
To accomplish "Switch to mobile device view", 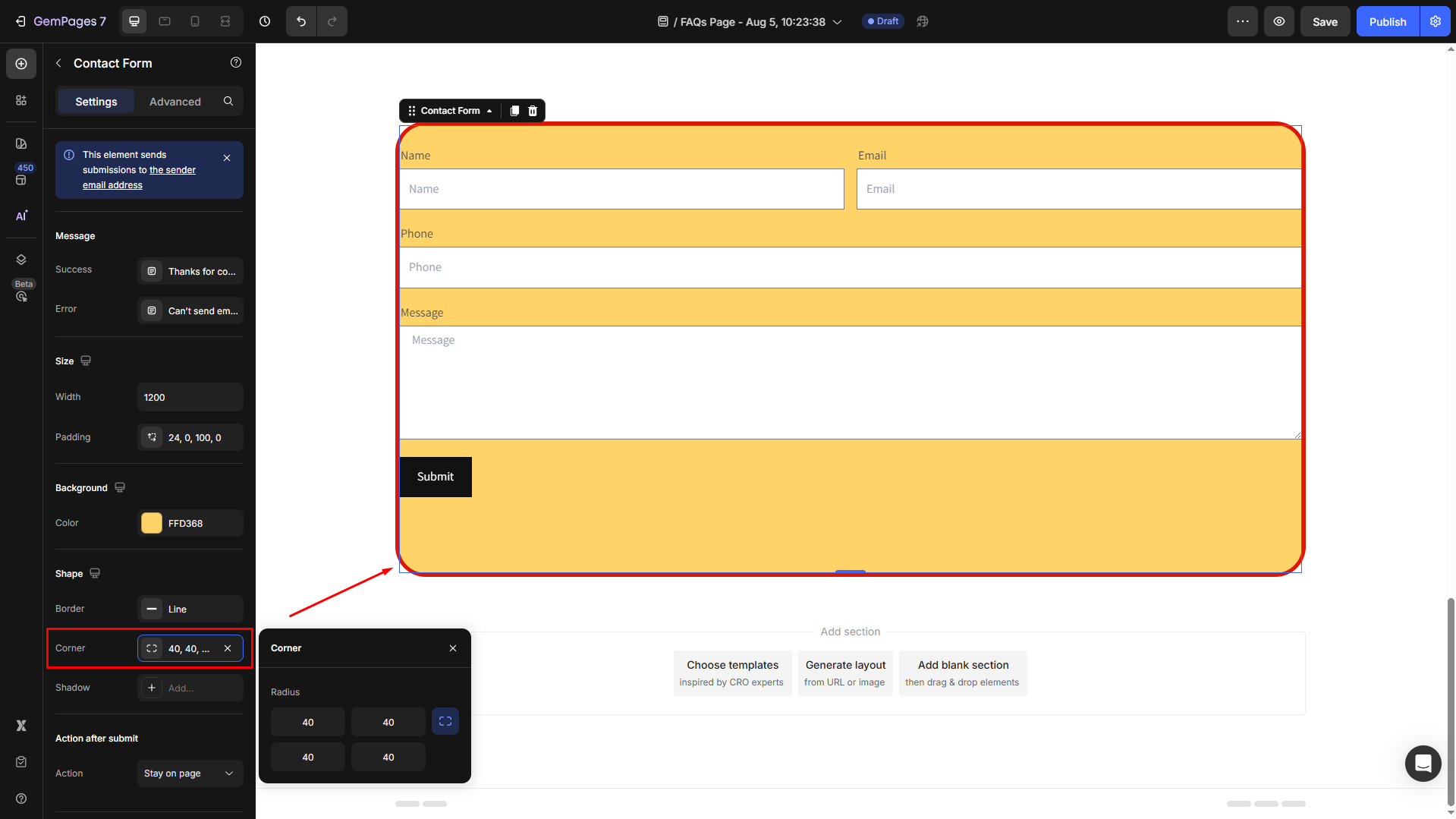I will point(195,21).
